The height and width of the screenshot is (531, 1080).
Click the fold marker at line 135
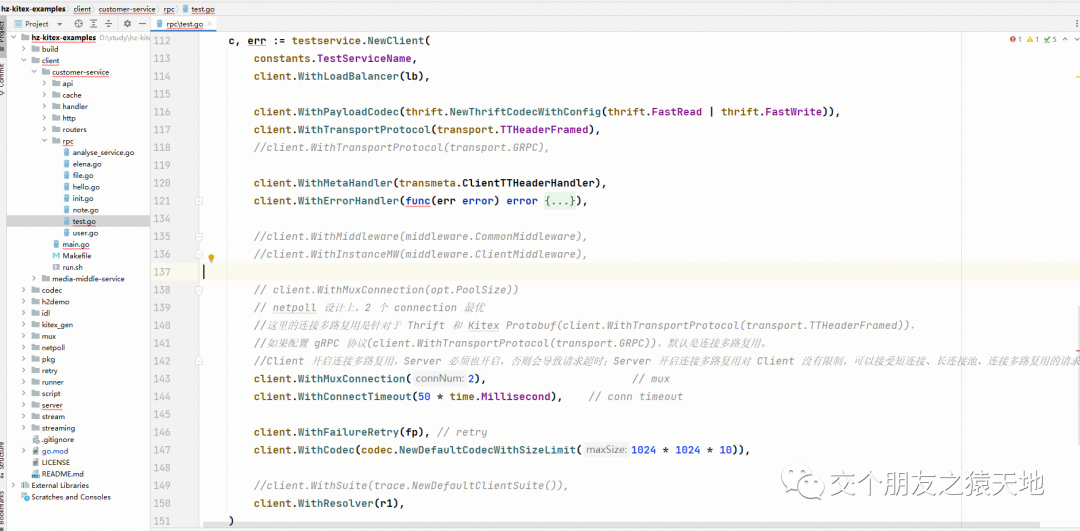(199, 237)
